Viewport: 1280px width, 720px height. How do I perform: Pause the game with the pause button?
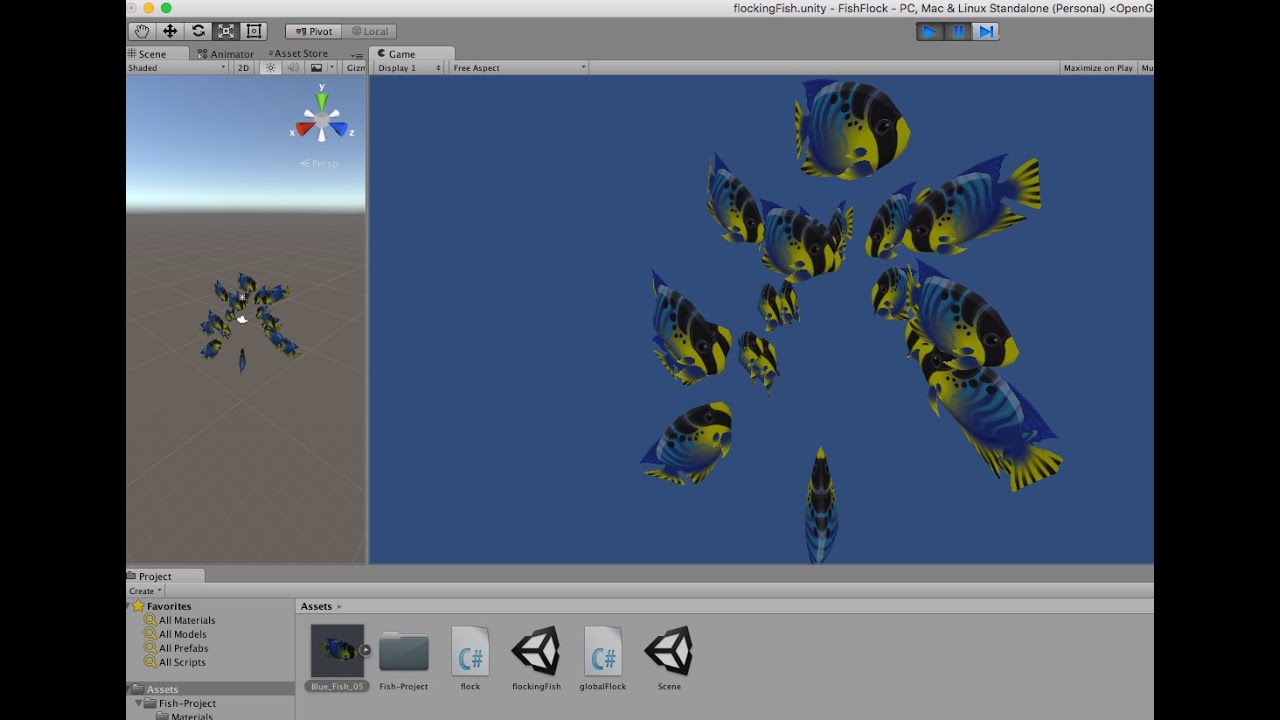tap(957, 31)
